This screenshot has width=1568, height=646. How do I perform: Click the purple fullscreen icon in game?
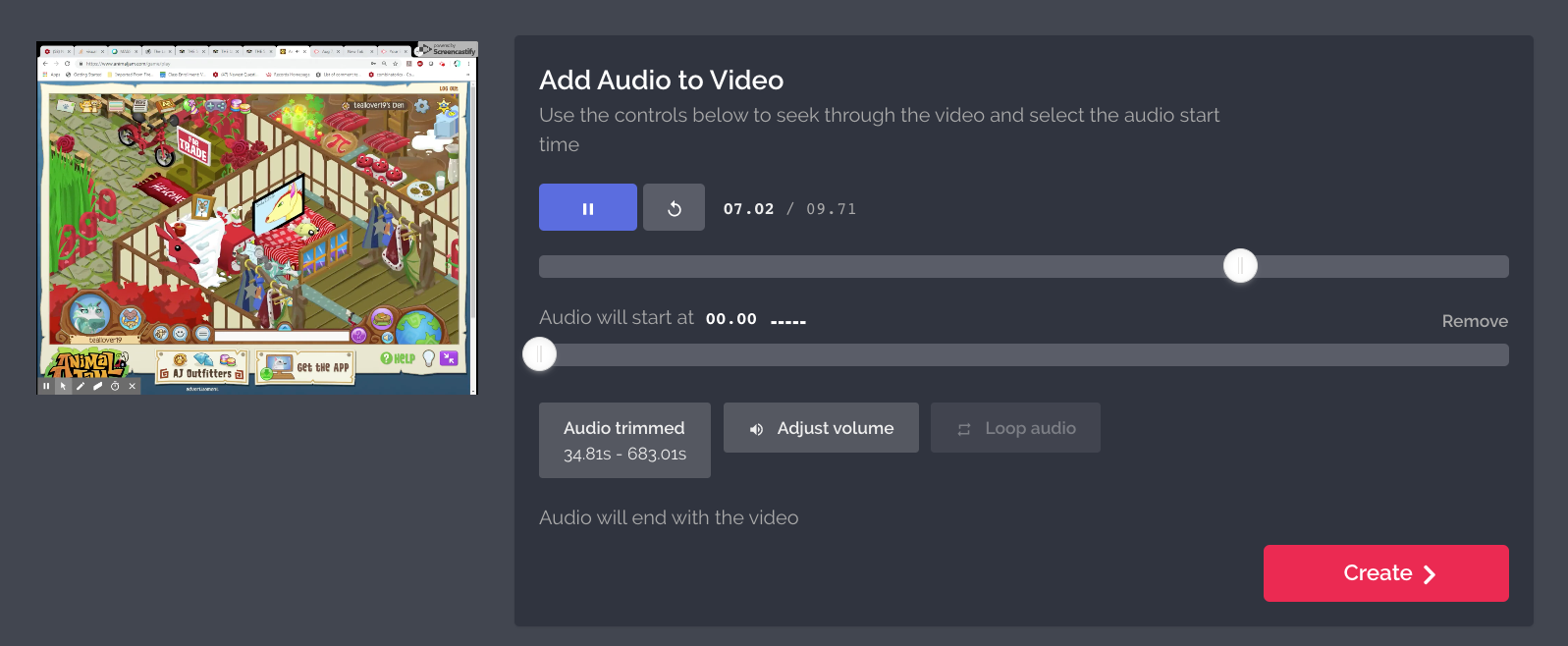point(449,358)
